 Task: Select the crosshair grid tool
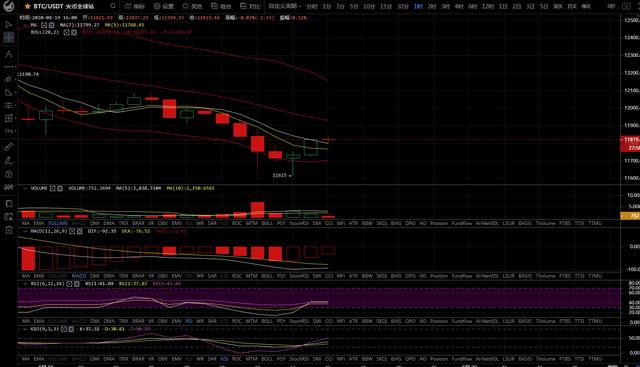(9, 38)
